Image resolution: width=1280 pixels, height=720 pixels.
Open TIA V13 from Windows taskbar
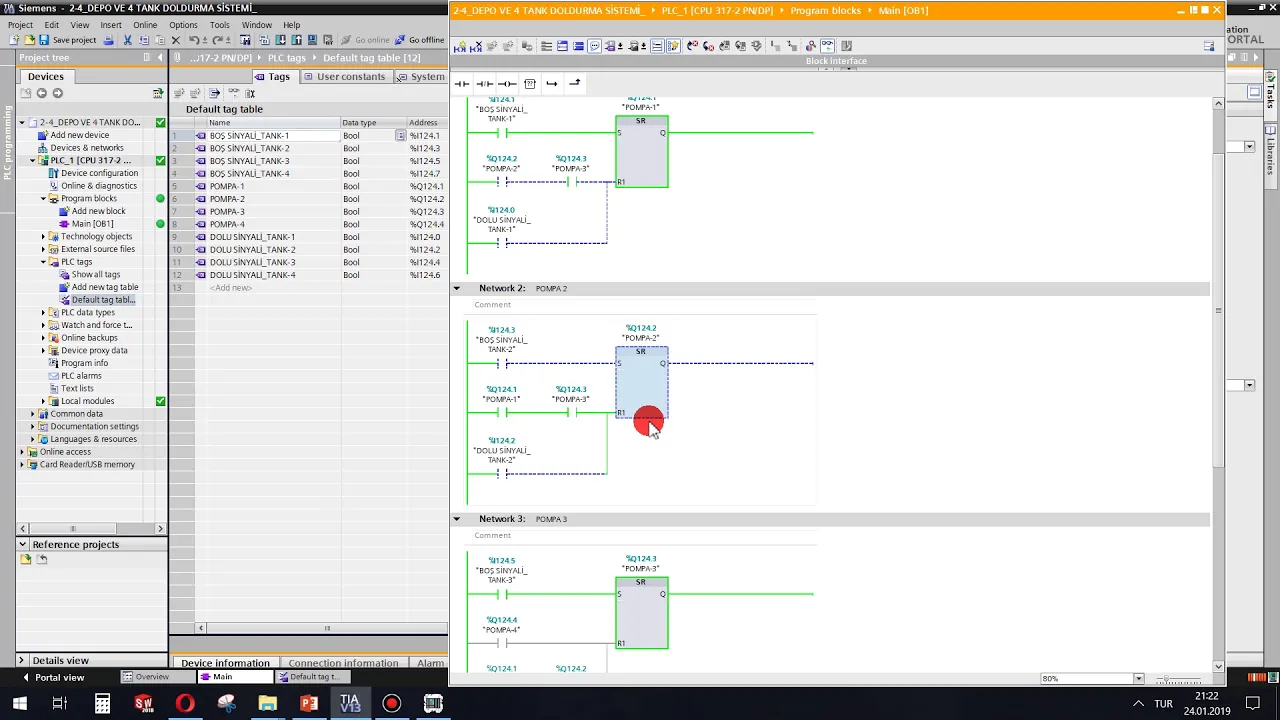(350, 703)
